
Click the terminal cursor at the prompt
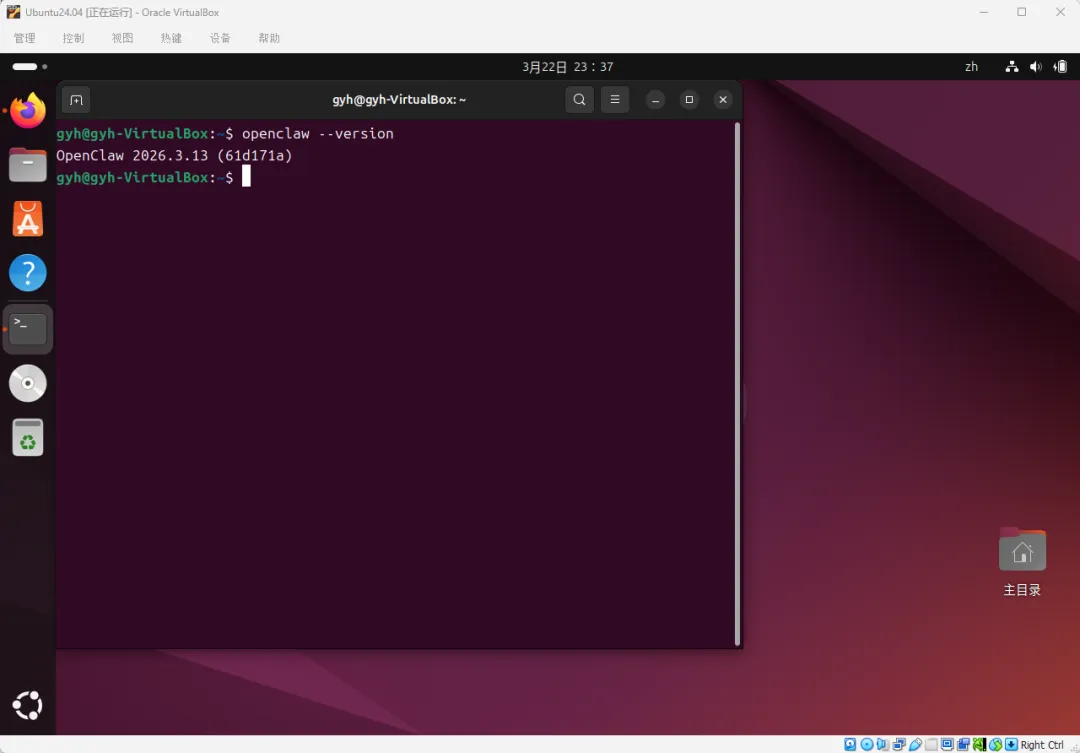point(246,177)
